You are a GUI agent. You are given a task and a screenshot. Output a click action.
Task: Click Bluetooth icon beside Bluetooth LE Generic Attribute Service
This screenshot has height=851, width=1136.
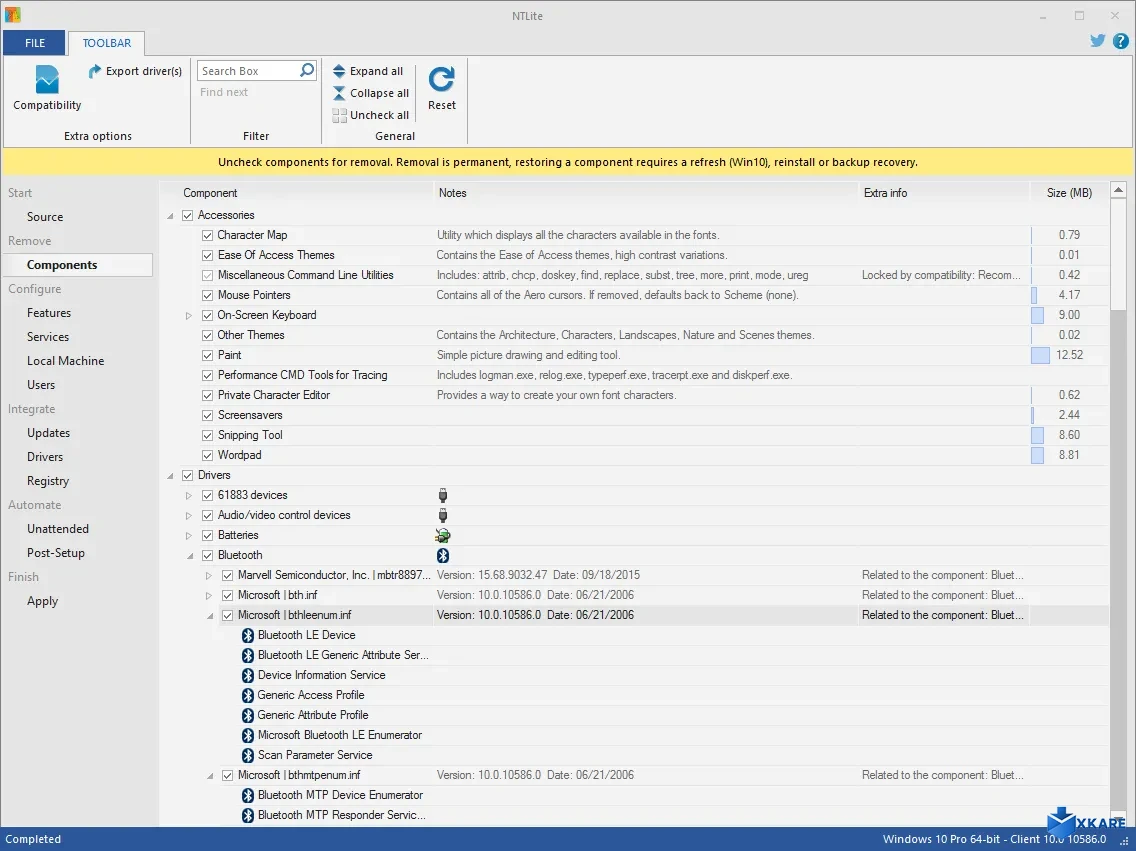coord(248,655)
